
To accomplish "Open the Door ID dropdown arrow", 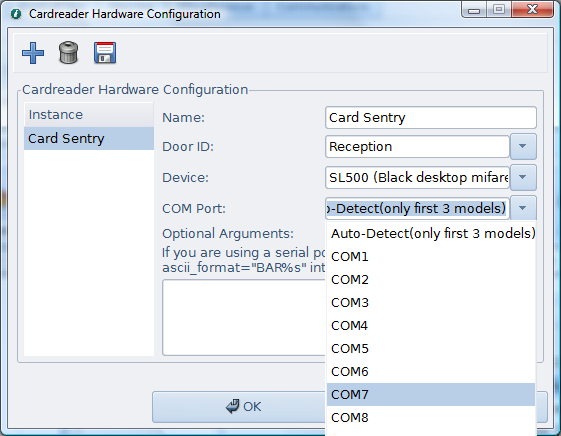I will (x=523, y=146).
